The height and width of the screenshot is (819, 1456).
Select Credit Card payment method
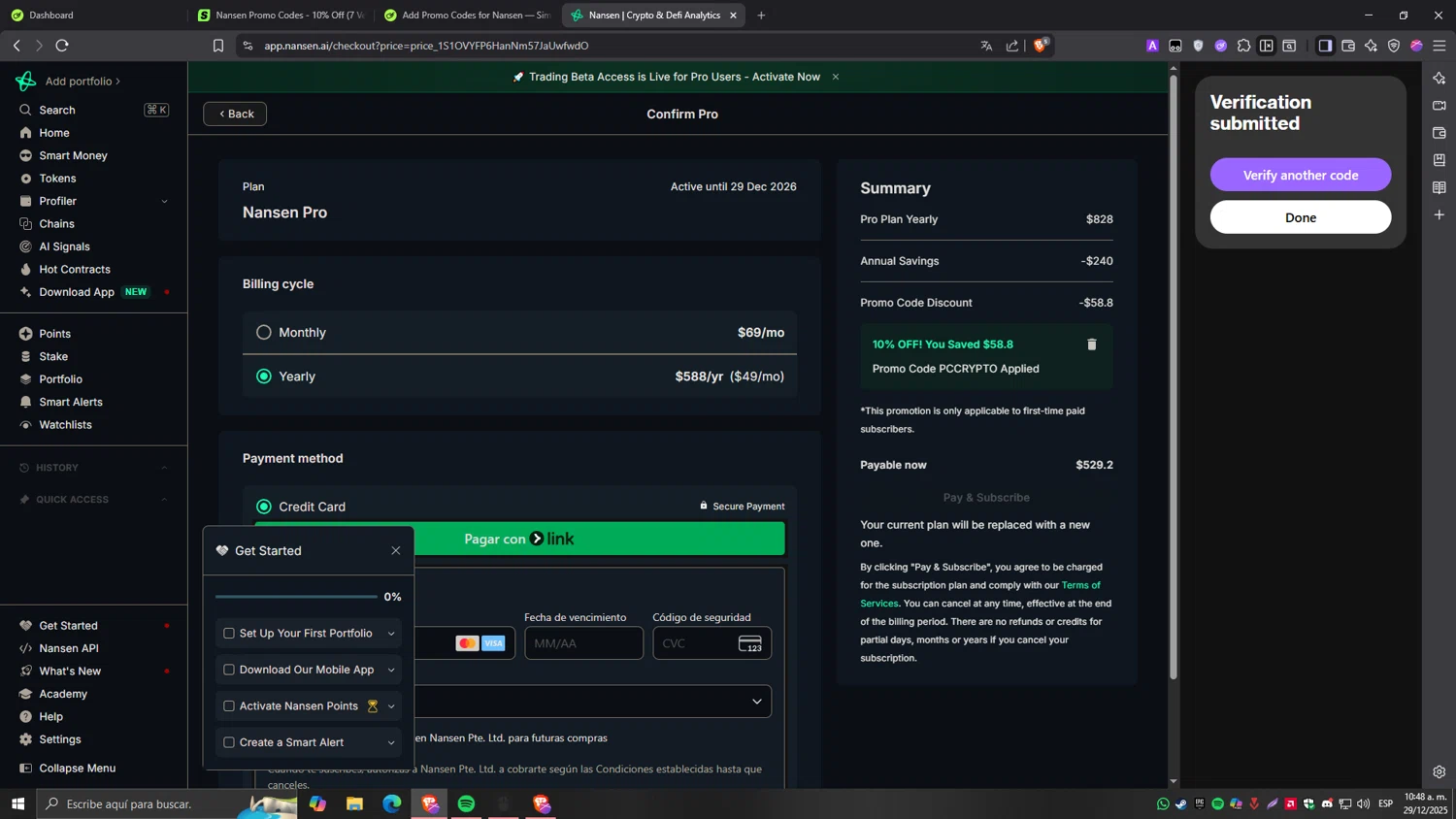pos(263,507)
